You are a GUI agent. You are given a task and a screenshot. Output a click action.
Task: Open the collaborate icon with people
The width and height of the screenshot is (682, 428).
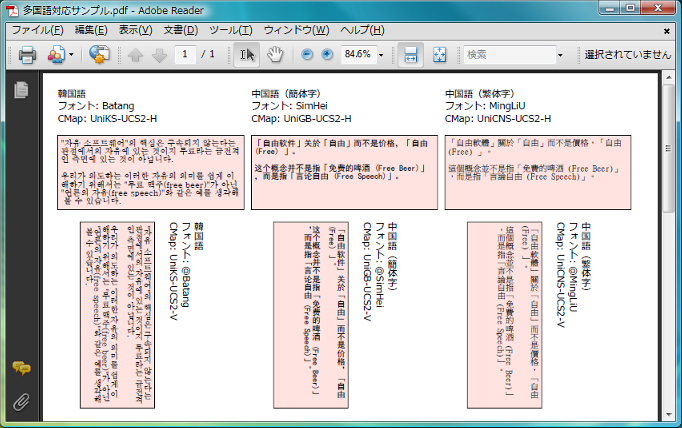(56, 55)
